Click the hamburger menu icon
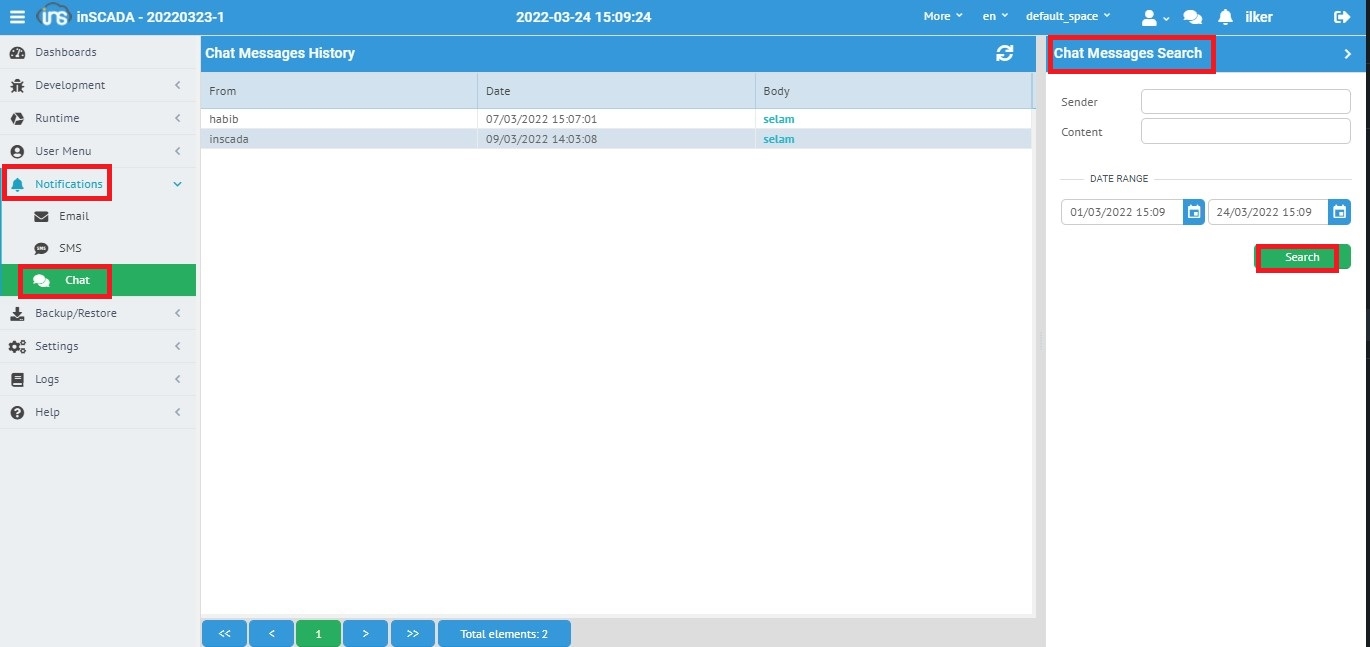Viewport: 1370px width, 647px height. [17, 17]
